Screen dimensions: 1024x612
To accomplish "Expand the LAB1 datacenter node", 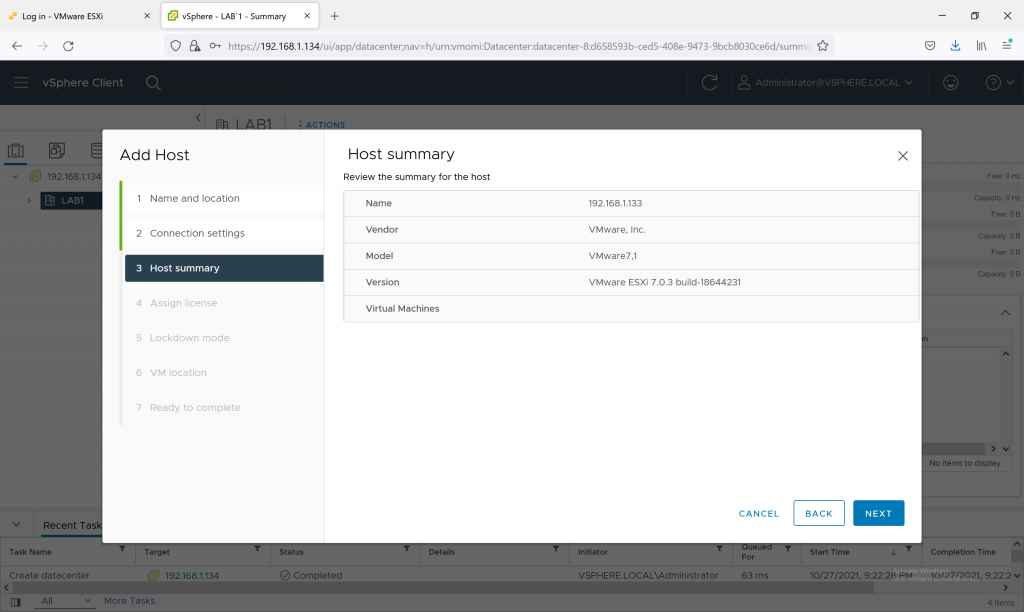I will pos(29,201).
